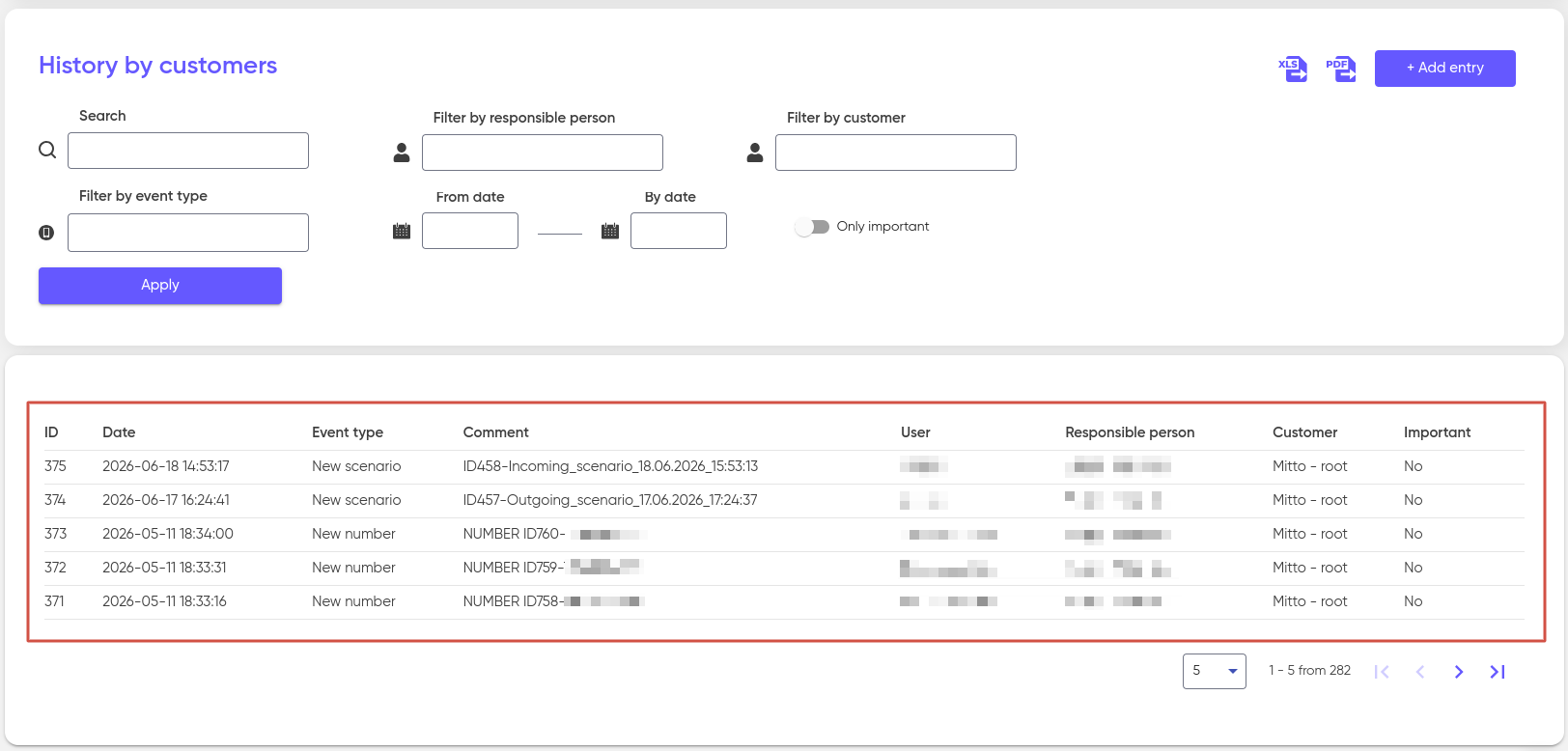Click the Comment column header

(496, 432)
